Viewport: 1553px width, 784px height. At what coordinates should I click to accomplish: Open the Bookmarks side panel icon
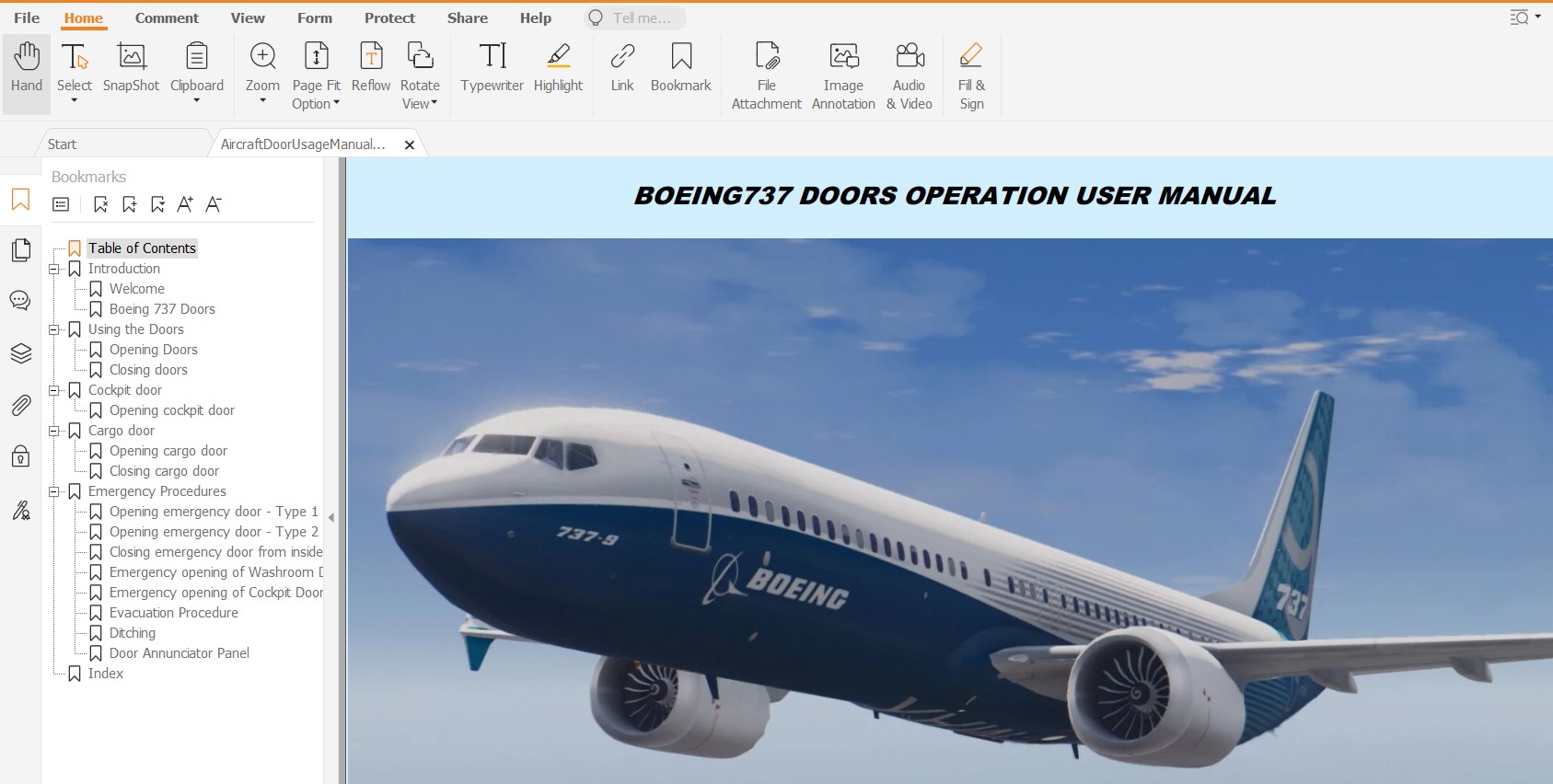pos(20,200)
